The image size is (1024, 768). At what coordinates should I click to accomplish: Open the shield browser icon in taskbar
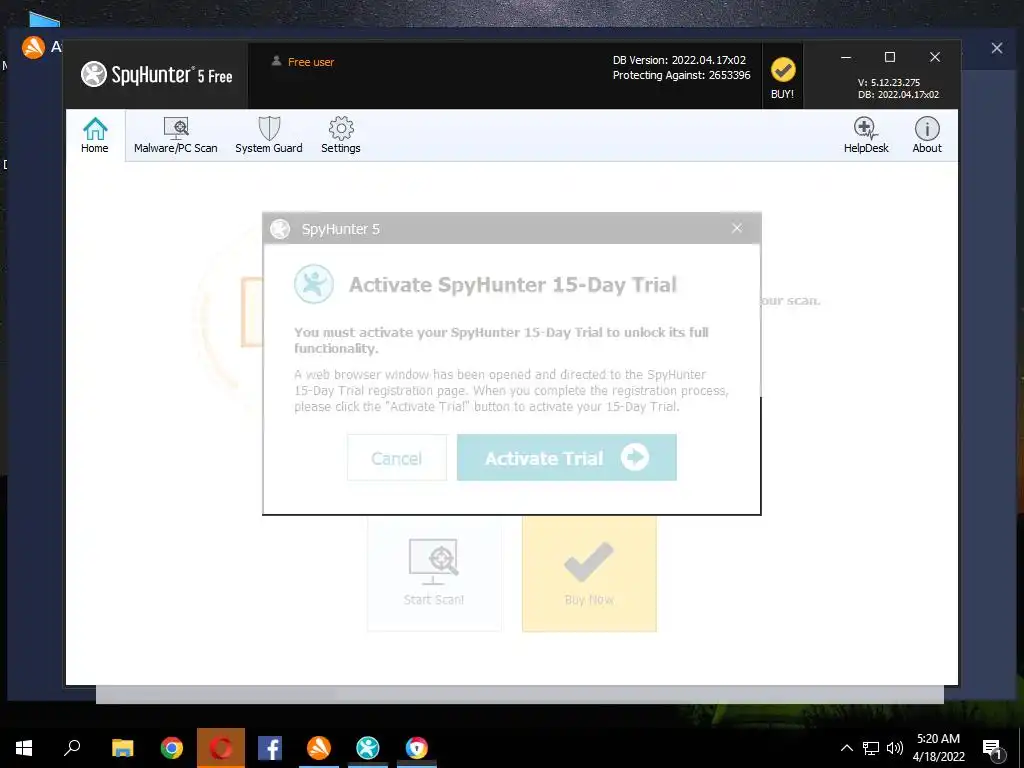coord(417,748)
